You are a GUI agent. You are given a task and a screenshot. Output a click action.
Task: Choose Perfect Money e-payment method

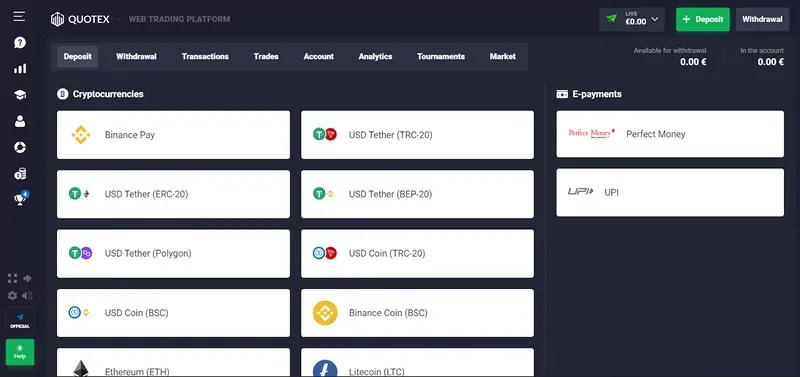[x=670, y=134]
